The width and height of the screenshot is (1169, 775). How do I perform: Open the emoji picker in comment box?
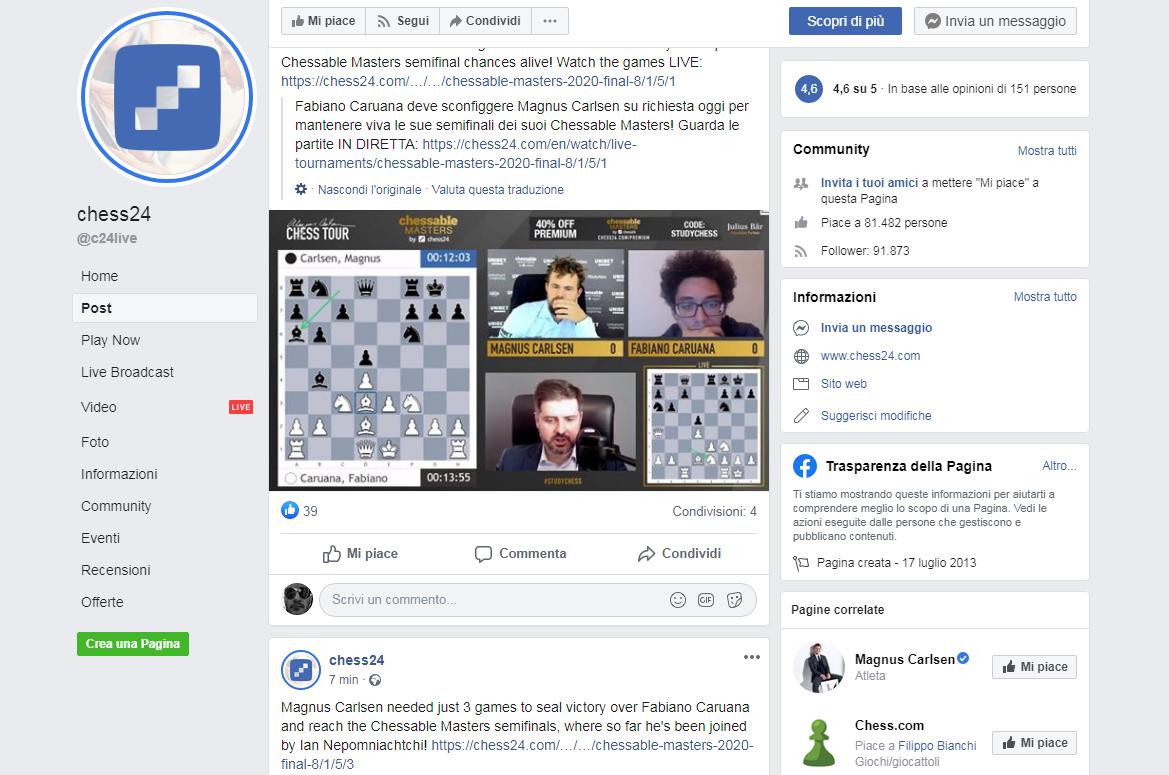(x=678, y=600)
